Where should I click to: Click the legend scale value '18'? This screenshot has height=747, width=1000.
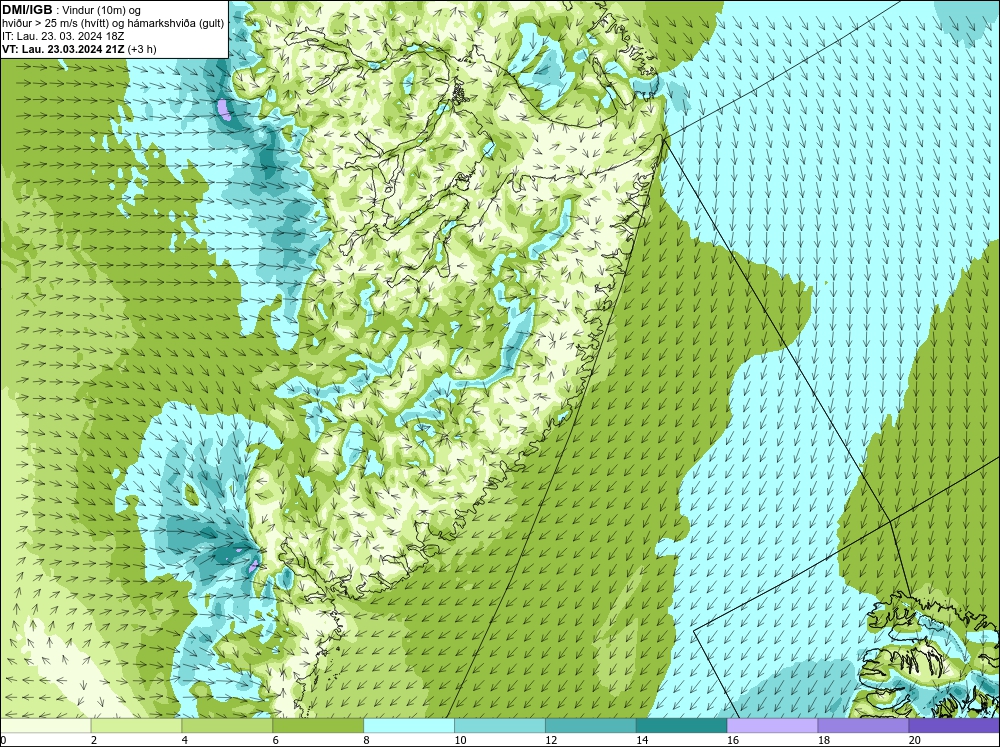824,740
